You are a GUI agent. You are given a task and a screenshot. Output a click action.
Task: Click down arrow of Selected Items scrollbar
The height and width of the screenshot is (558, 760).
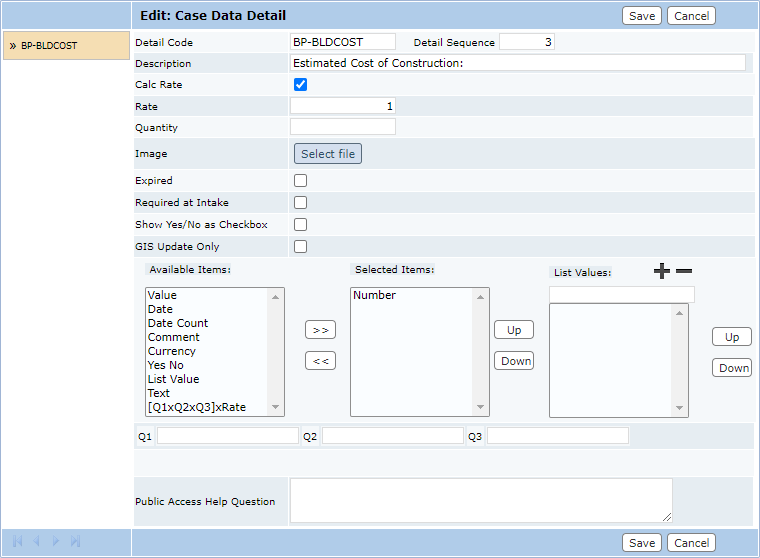coord(481,407)
